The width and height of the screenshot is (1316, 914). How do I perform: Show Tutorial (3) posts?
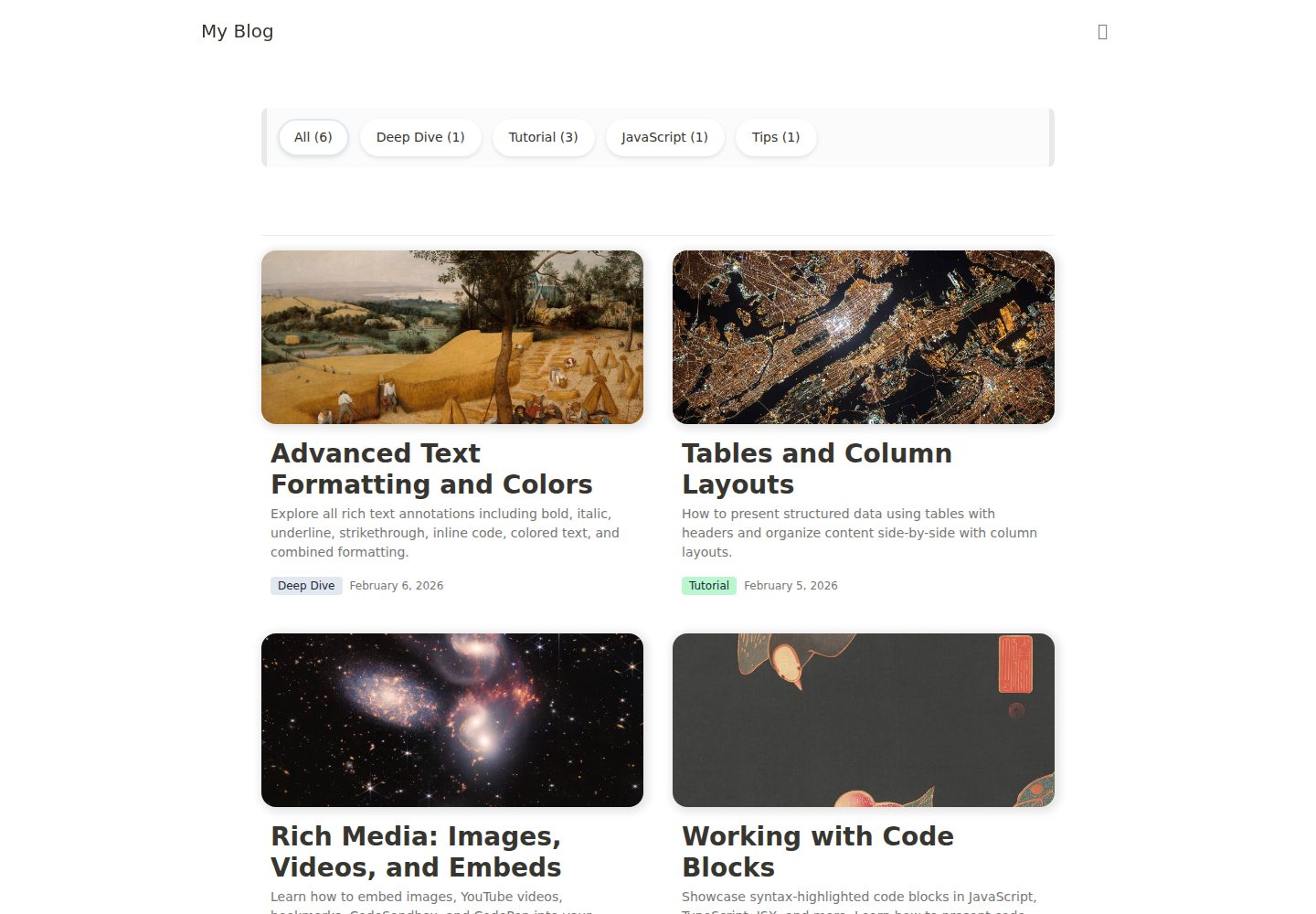(544, 137)
